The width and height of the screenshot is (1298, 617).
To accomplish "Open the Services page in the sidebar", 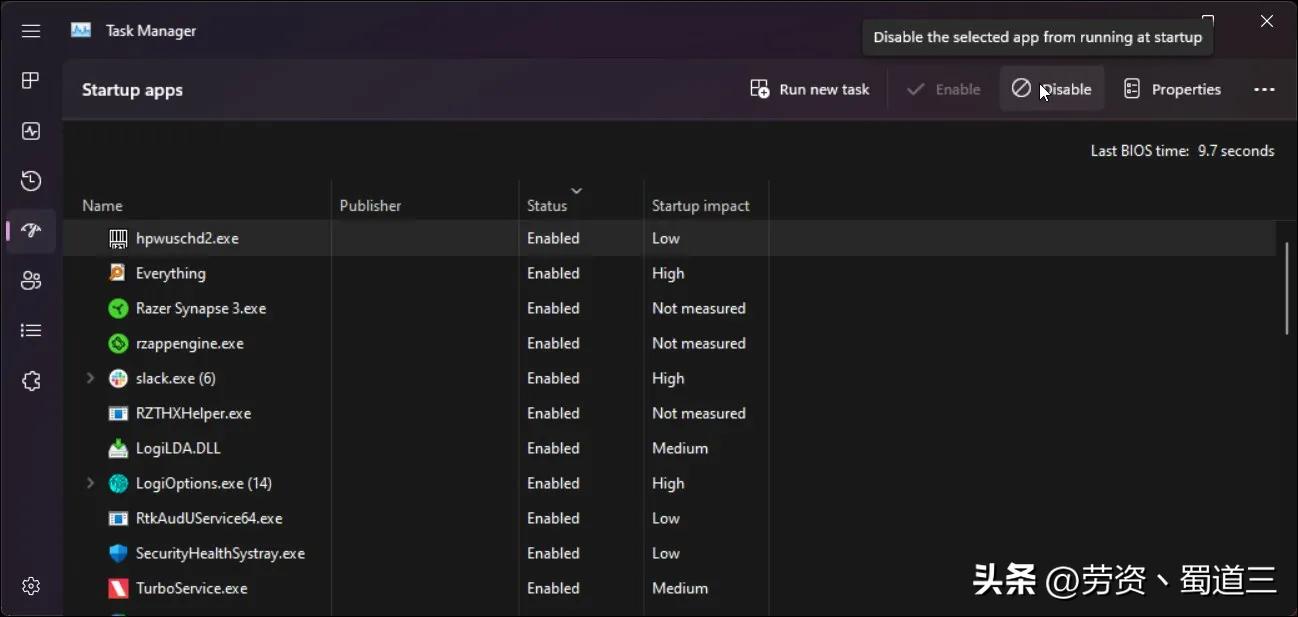I will 31,380.
